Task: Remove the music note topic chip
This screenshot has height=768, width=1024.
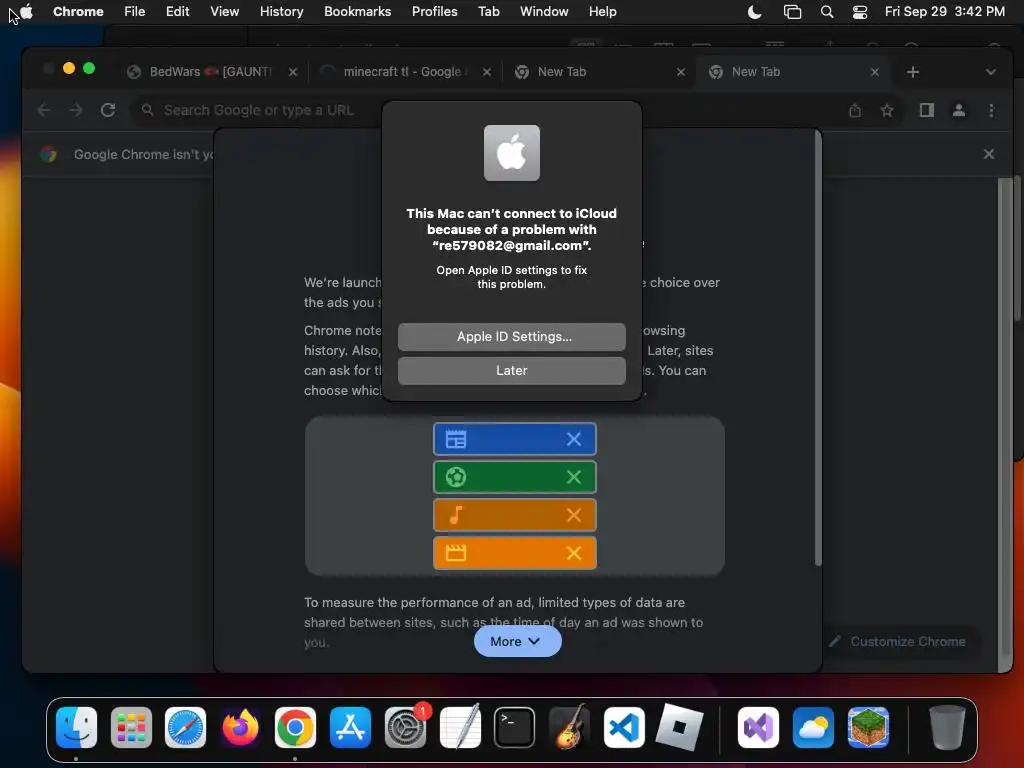Action: (573, 515)
